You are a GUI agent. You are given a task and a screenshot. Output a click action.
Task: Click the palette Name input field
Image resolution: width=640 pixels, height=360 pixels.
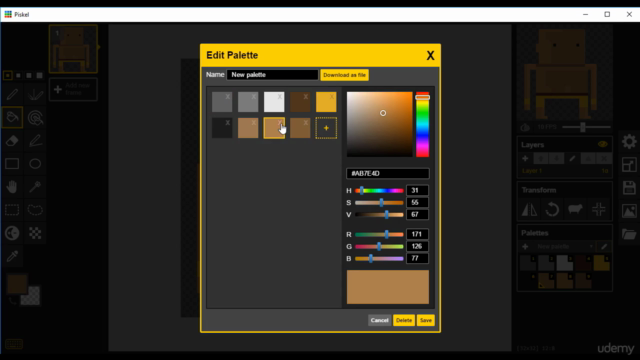click(x=272, y=75)
